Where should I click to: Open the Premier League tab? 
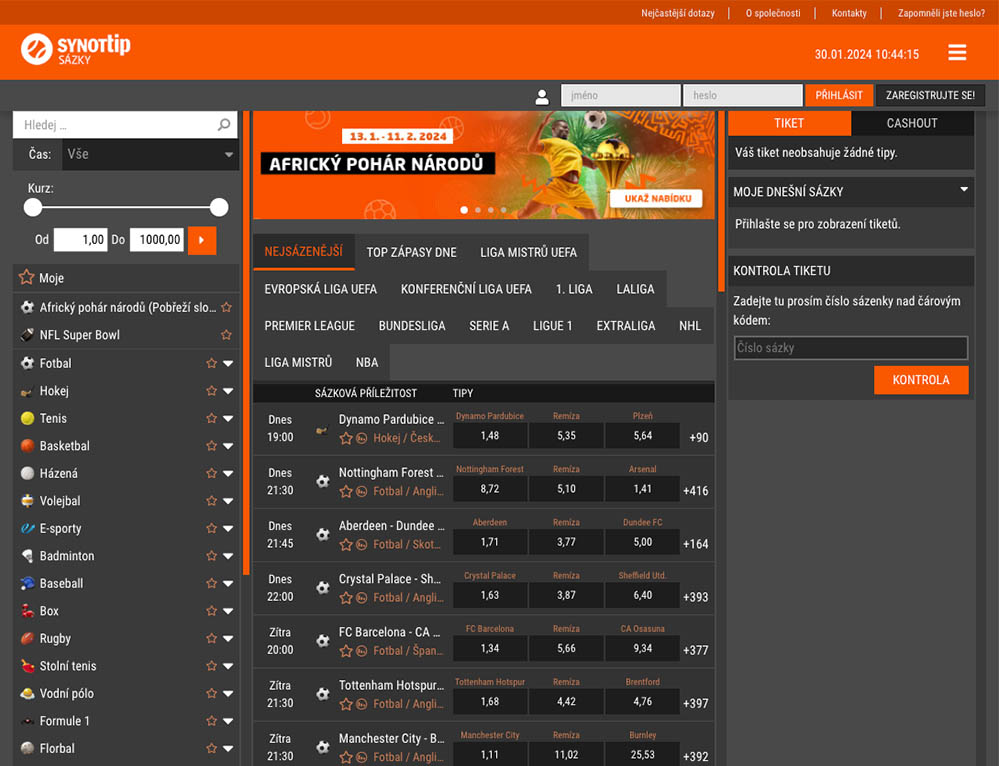310,326
